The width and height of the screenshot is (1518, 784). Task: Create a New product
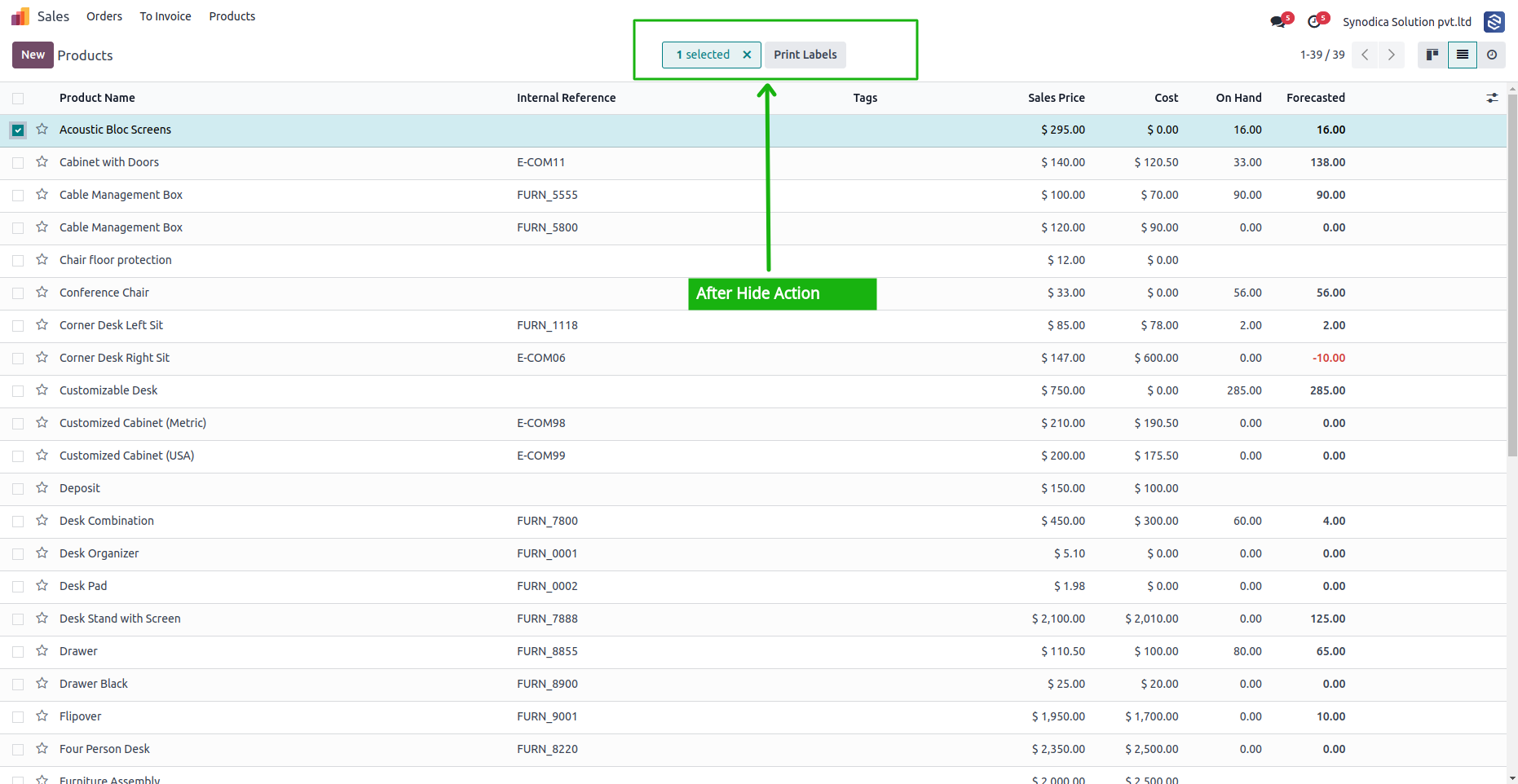(33, 55)
